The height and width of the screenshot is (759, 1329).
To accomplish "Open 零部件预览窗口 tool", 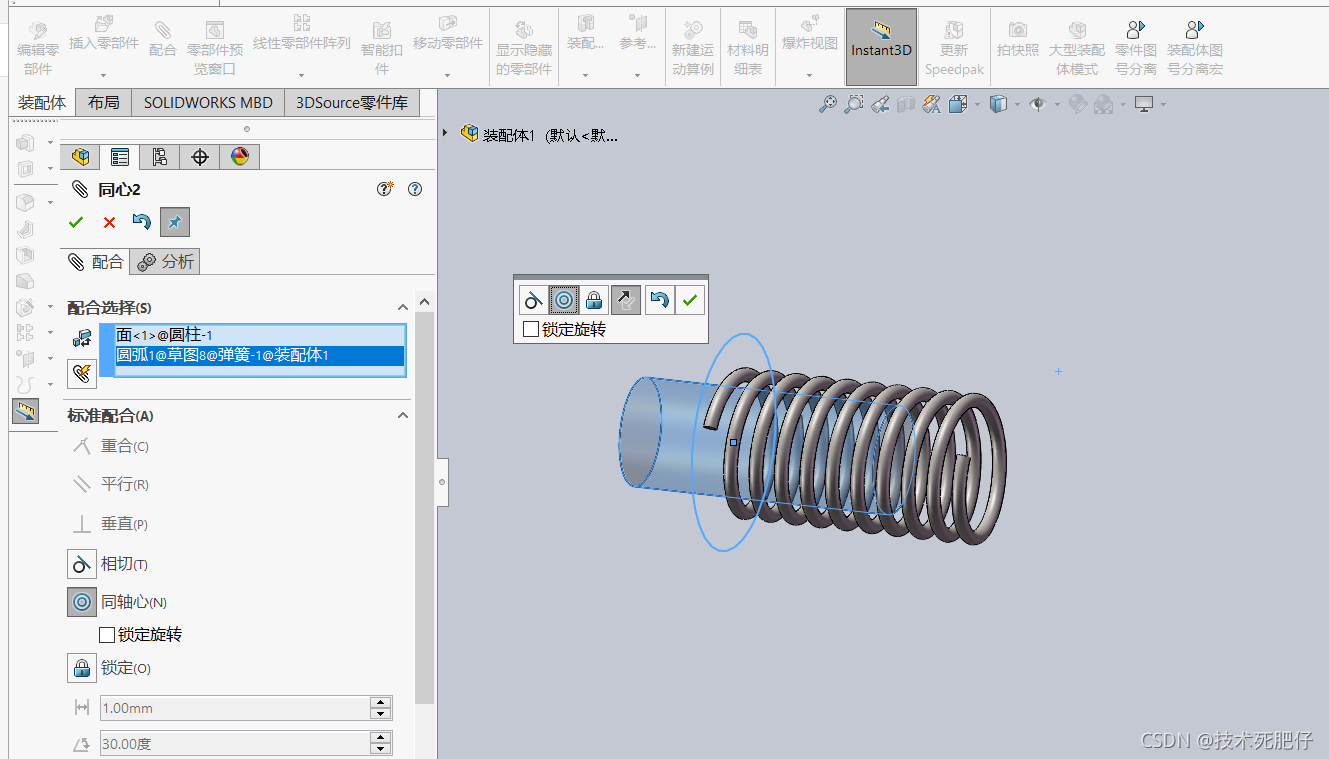I will pyautogui.click(x=215, y=48).
